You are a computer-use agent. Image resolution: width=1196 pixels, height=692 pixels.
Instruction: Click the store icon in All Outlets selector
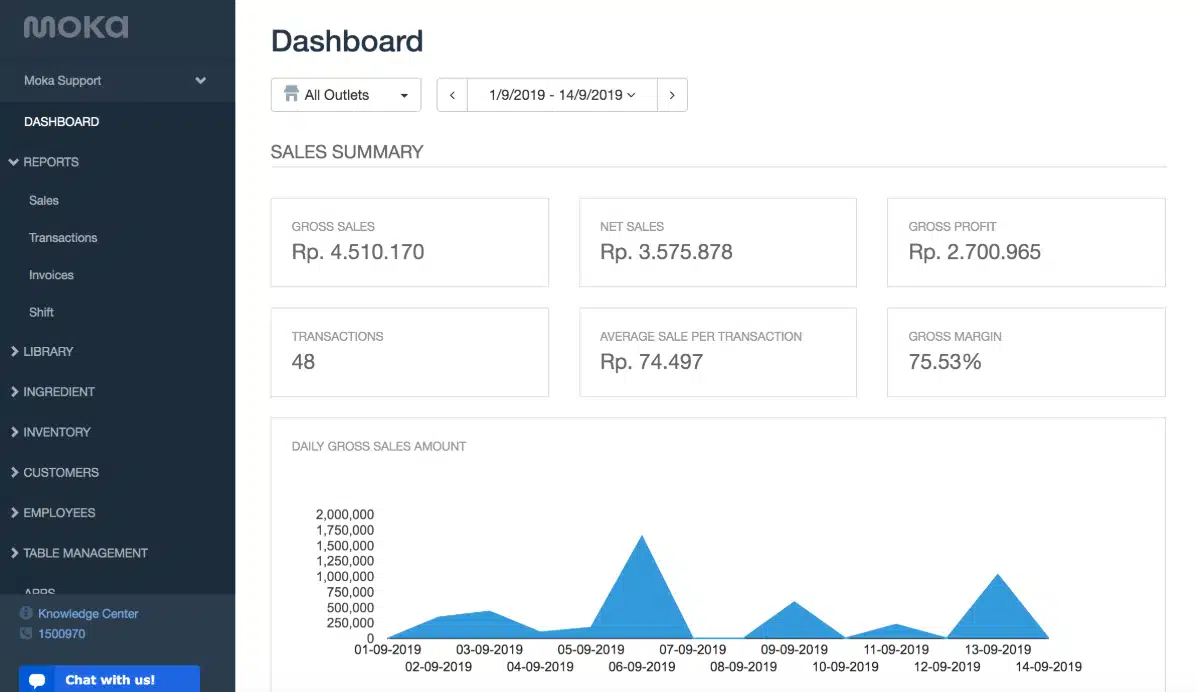291,94
